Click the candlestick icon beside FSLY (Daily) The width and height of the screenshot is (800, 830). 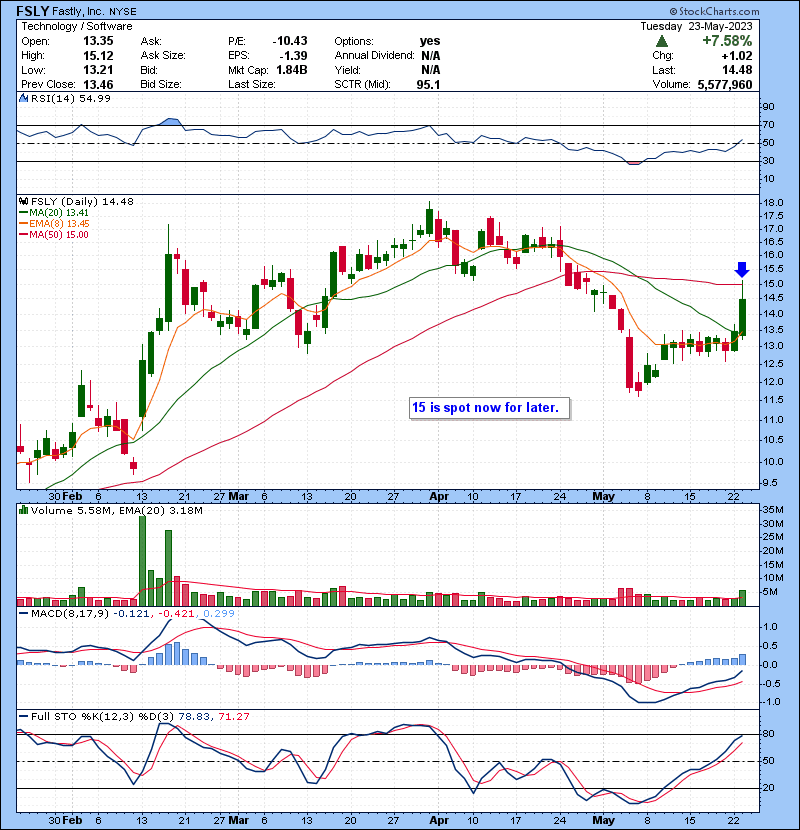pos(23,201)
